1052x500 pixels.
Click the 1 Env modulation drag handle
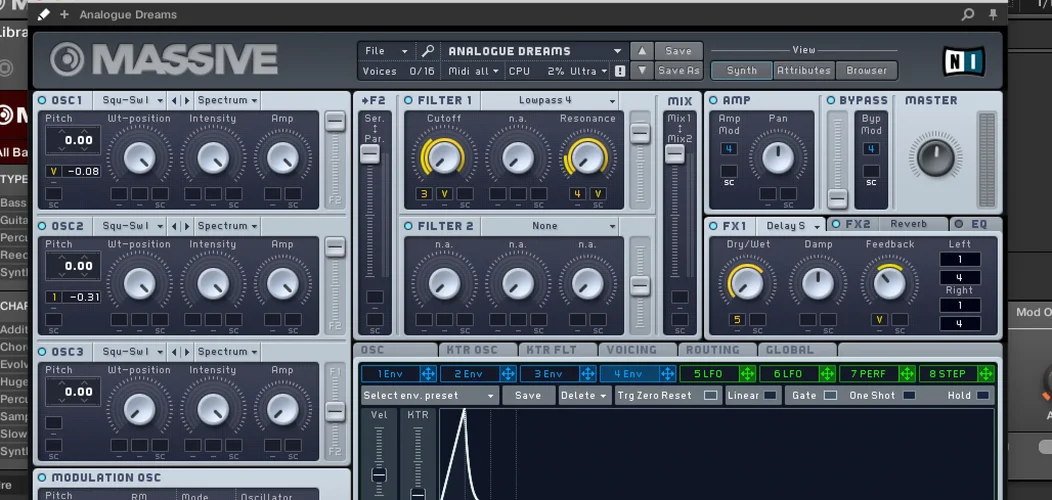[428, 374]
